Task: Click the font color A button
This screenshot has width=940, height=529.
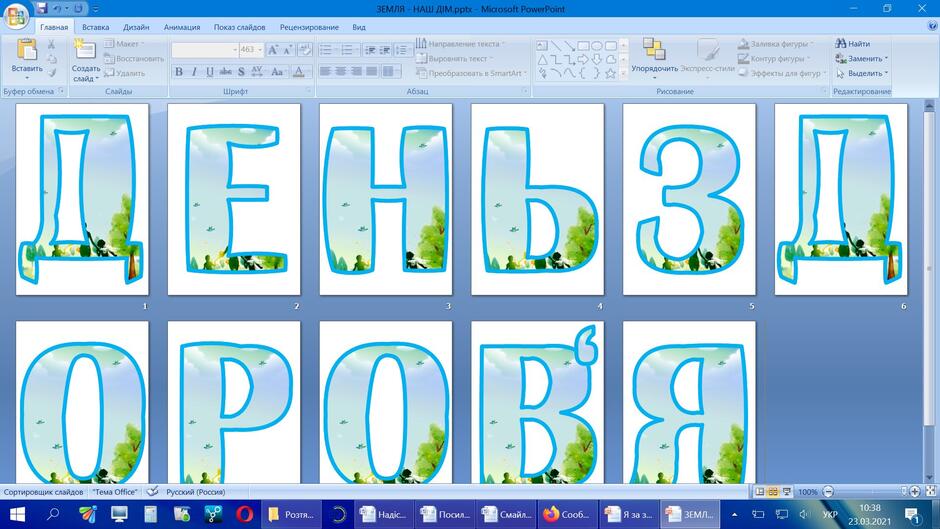Action: [x=299, y=72]
